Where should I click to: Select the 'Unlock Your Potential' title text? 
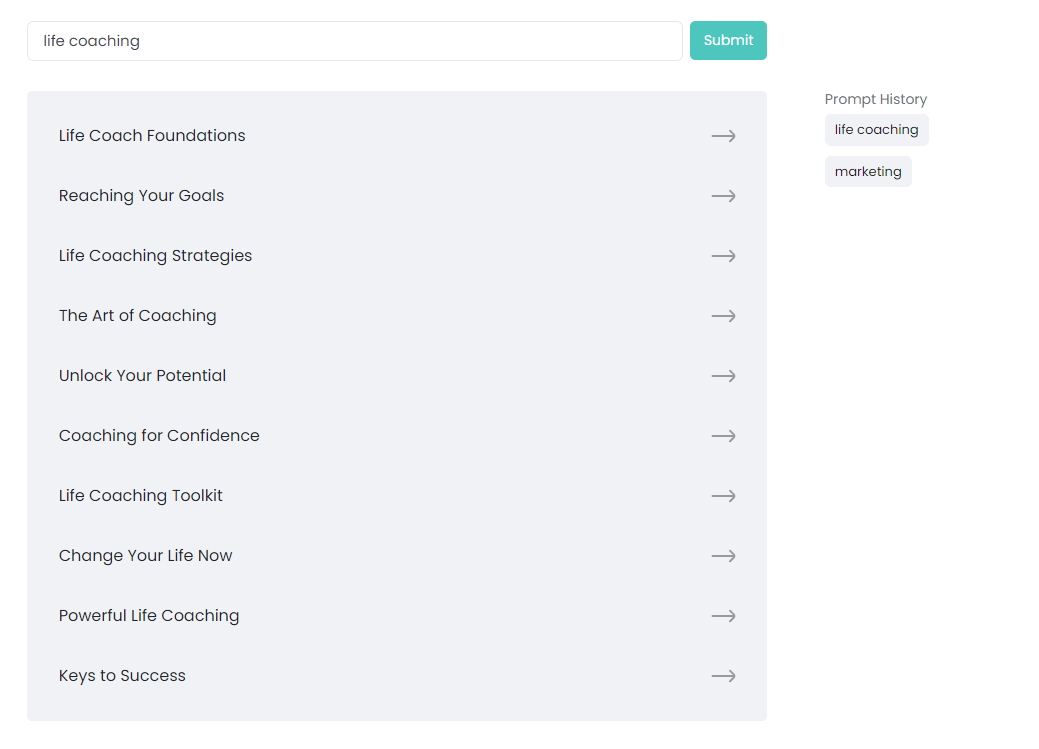142,376
